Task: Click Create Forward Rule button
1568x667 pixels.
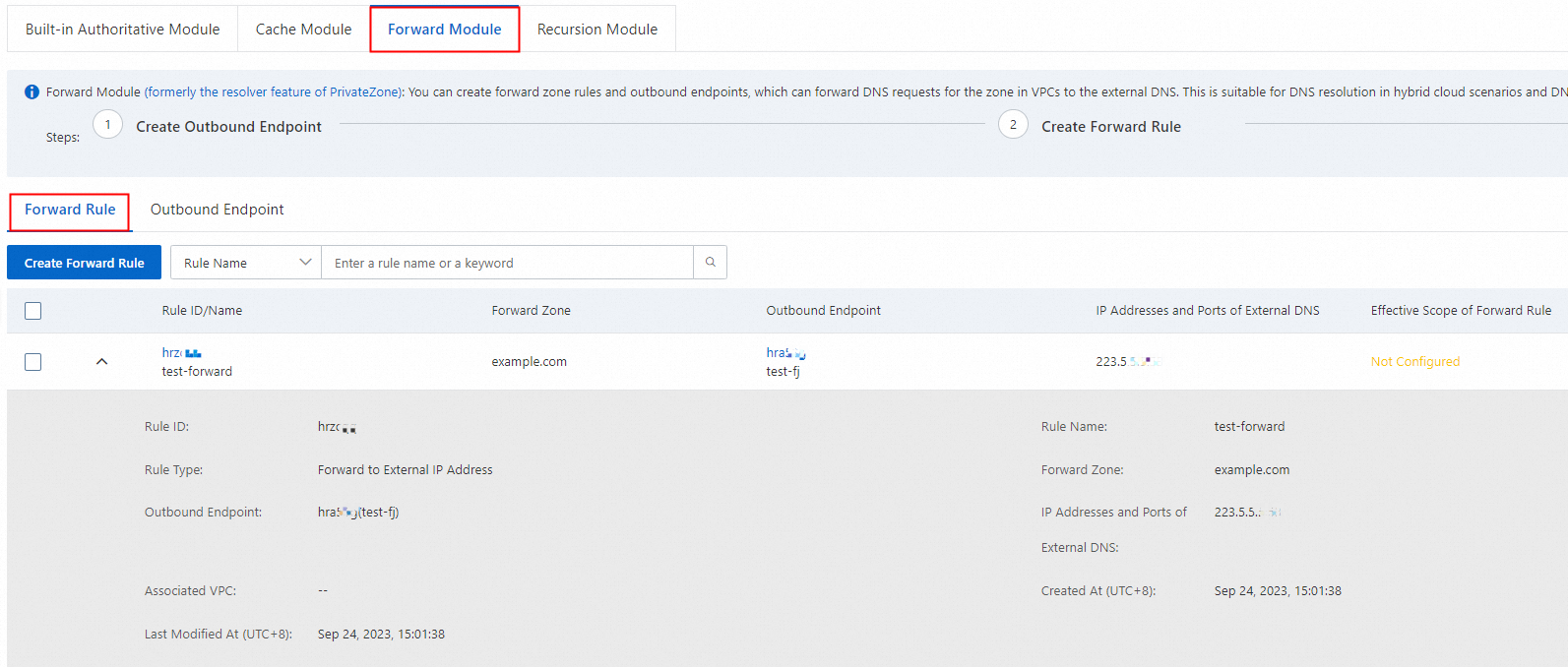Action: point(85,263)
